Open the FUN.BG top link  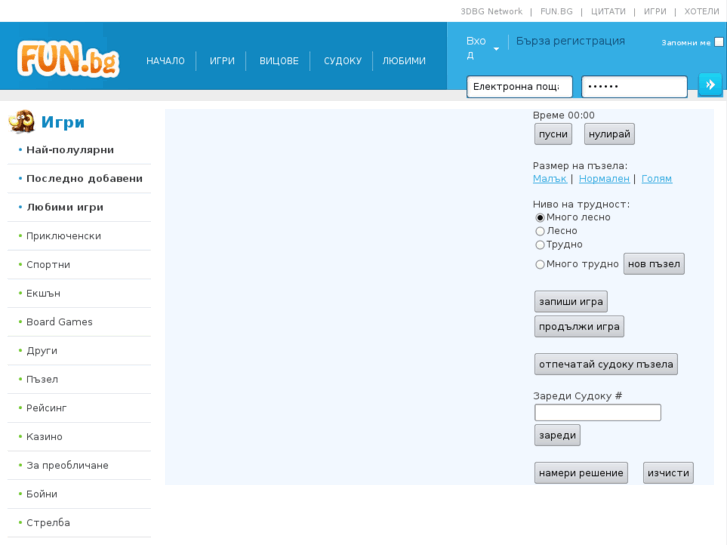pyautogui.click(x=556, y=12)
